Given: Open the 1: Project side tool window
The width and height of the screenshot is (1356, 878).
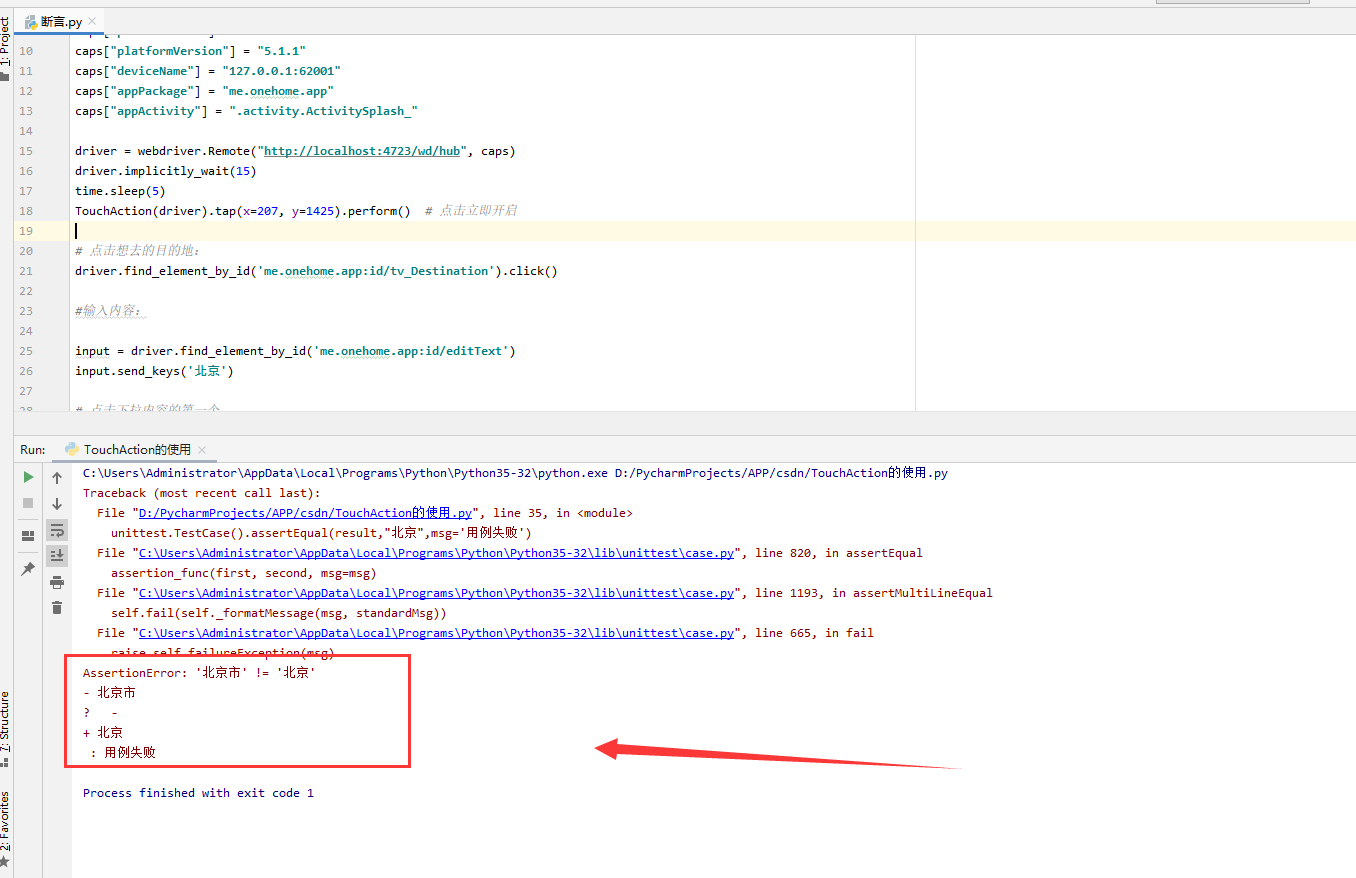Looking at the screenshot, I should 6,48.
